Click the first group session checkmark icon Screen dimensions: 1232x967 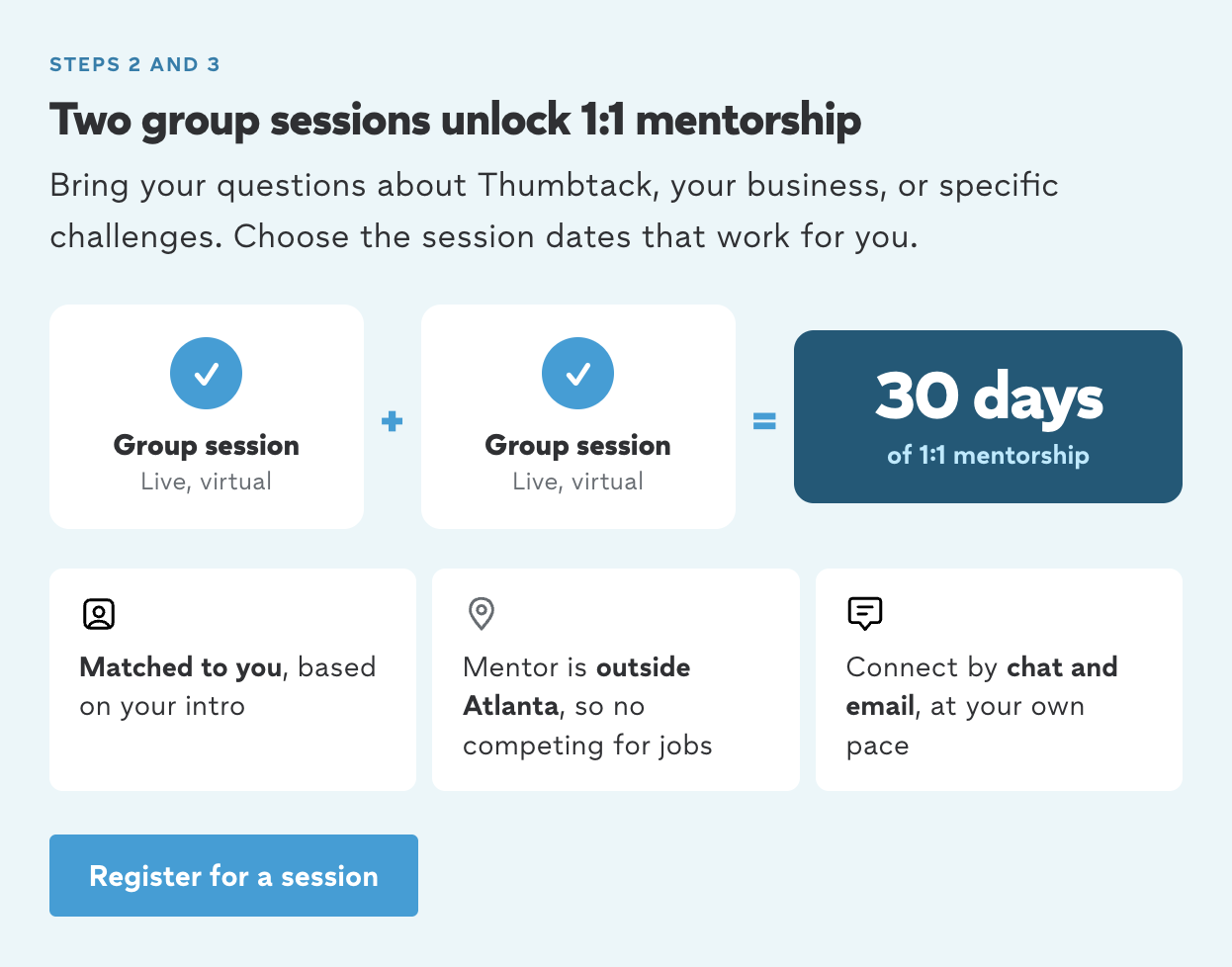(206, 373)
